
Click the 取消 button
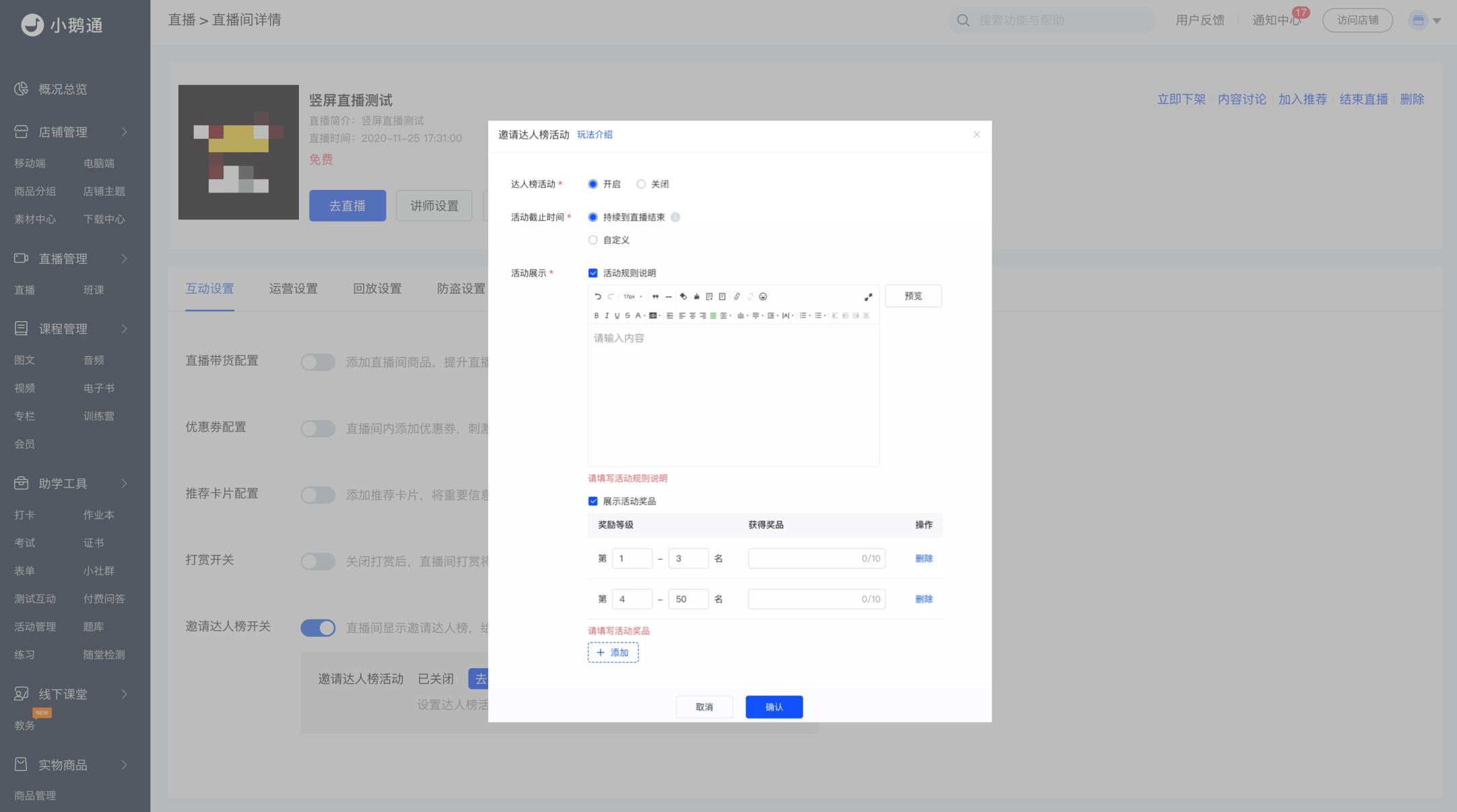click(704, 707)
